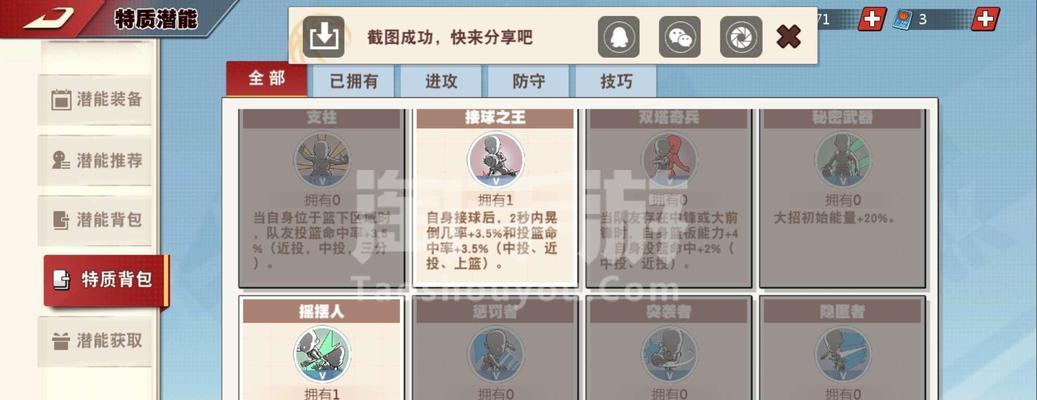This screenshot has height=400, width=1037.
Task: Select the 摇摆人 trait card icon
Action: [x=321, y=354]
